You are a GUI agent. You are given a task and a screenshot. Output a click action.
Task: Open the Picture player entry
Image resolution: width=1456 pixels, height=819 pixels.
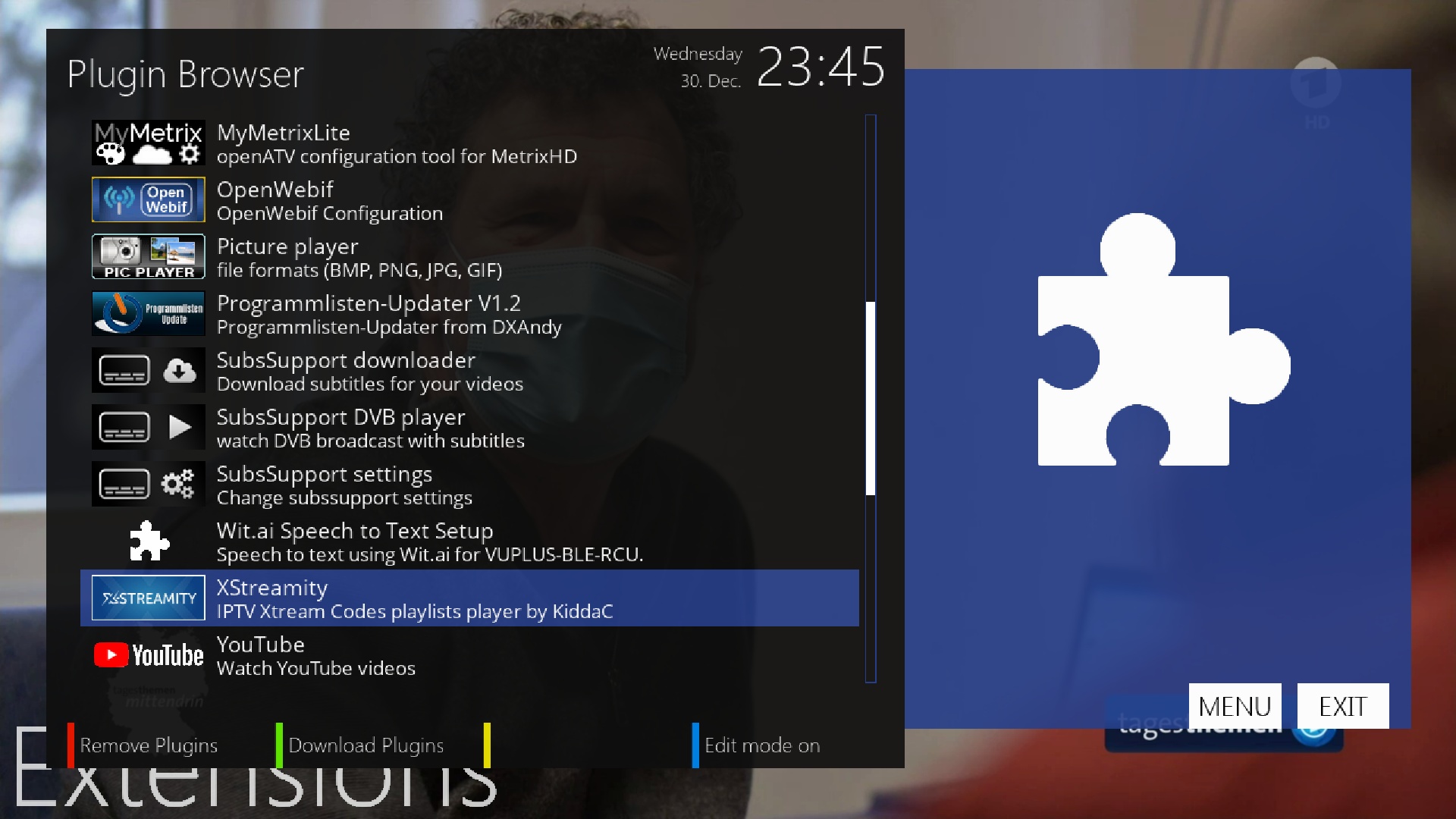click(469, 256)
